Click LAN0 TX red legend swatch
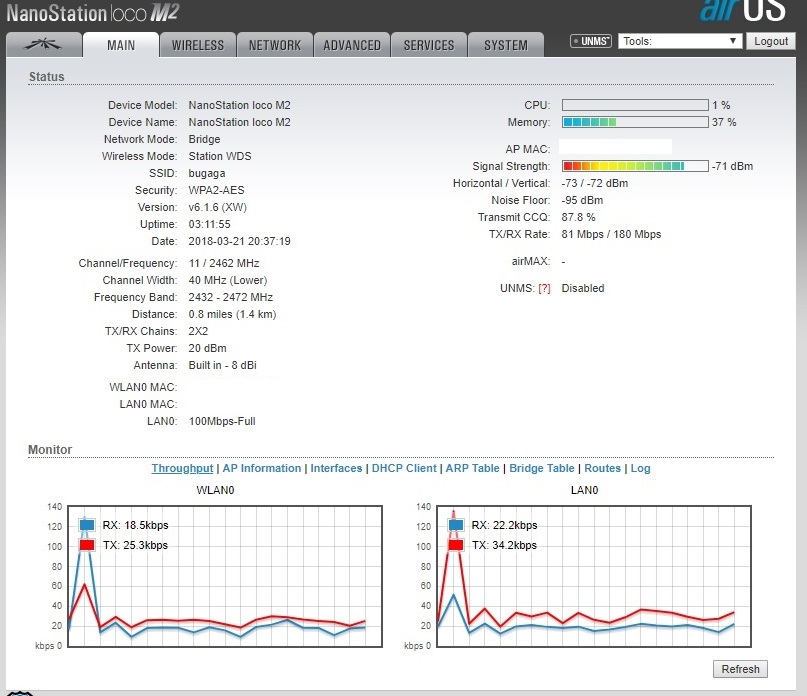The height and width of the screenshot is (696, 807). click(x=455, y=545)
